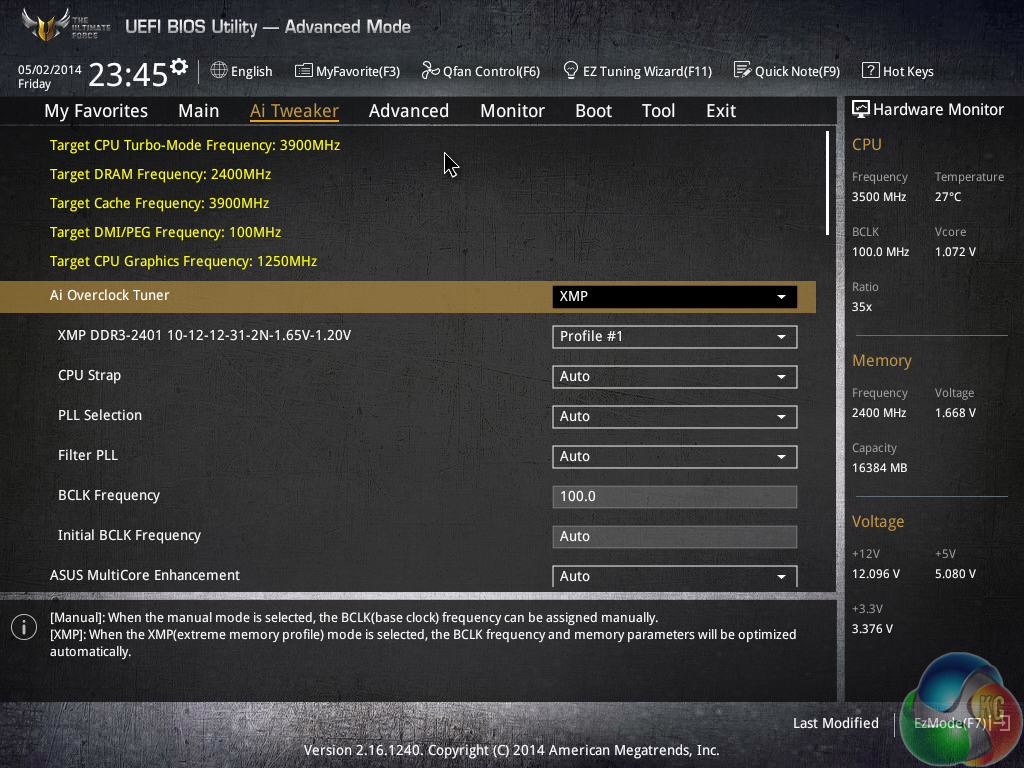
Task: Expand the Ai Overclock Tuner XMP dropdown
Action: tap(674, 296)
